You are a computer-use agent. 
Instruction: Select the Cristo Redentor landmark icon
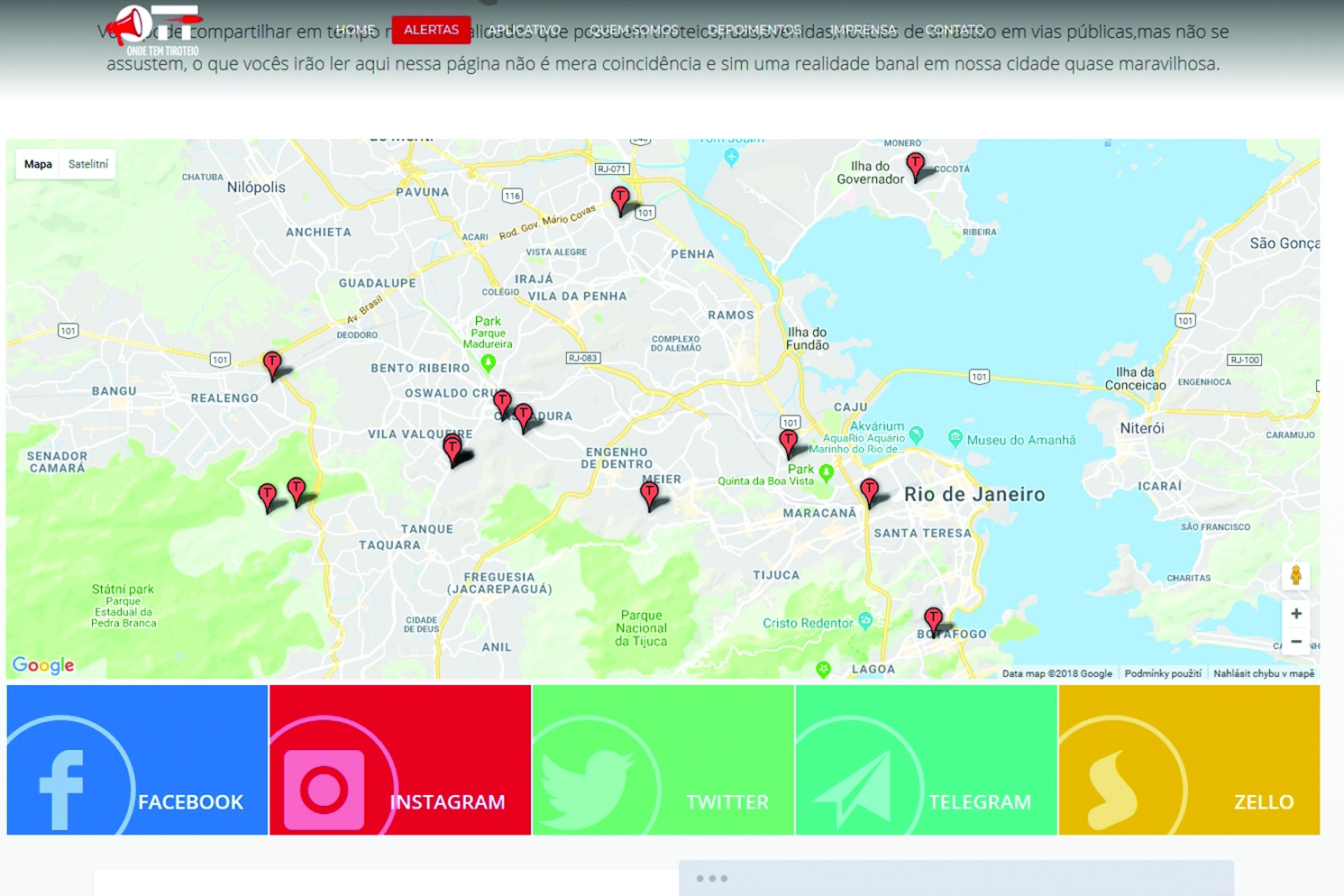click(x=865, y=621)
